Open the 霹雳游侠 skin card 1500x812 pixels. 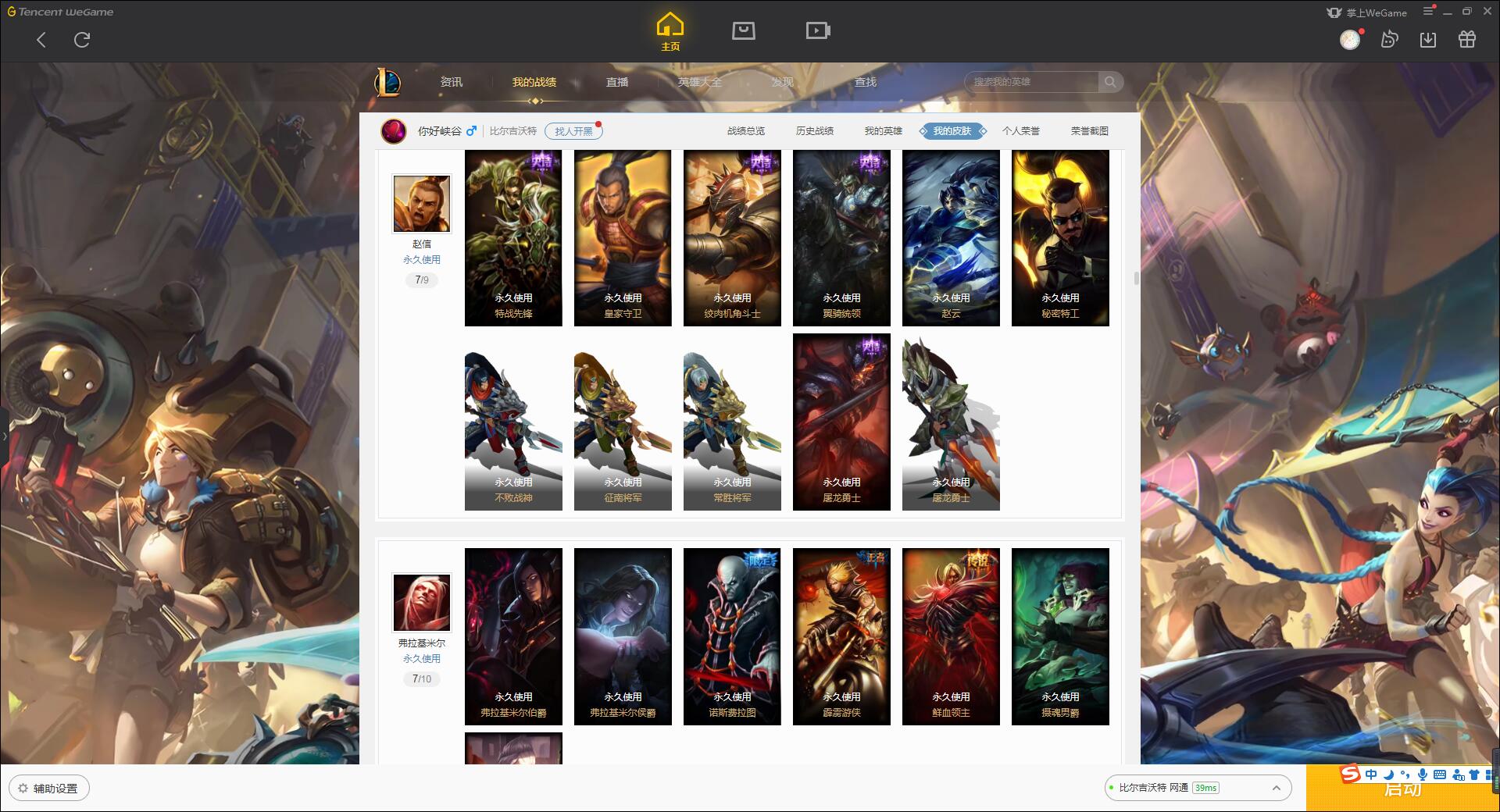click(841, 636)
